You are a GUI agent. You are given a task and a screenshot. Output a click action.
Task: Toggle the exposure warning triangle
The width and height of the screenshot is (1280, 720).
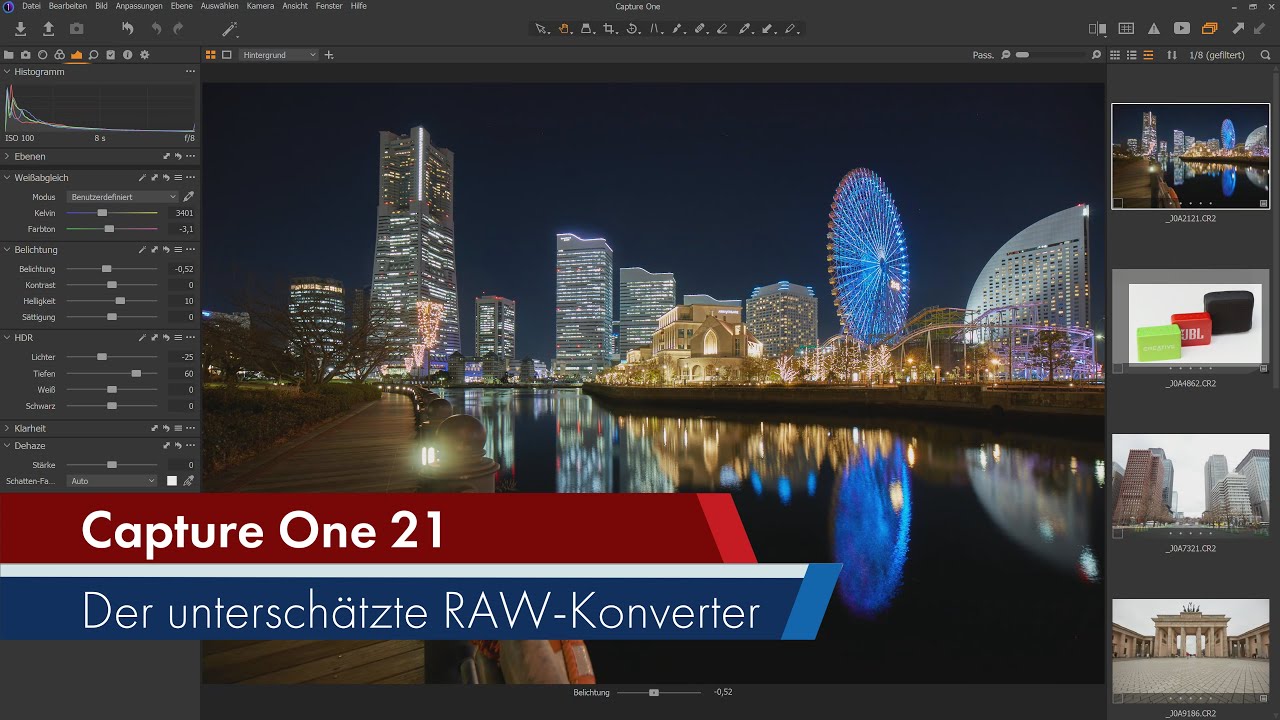tap(1154, 29)
